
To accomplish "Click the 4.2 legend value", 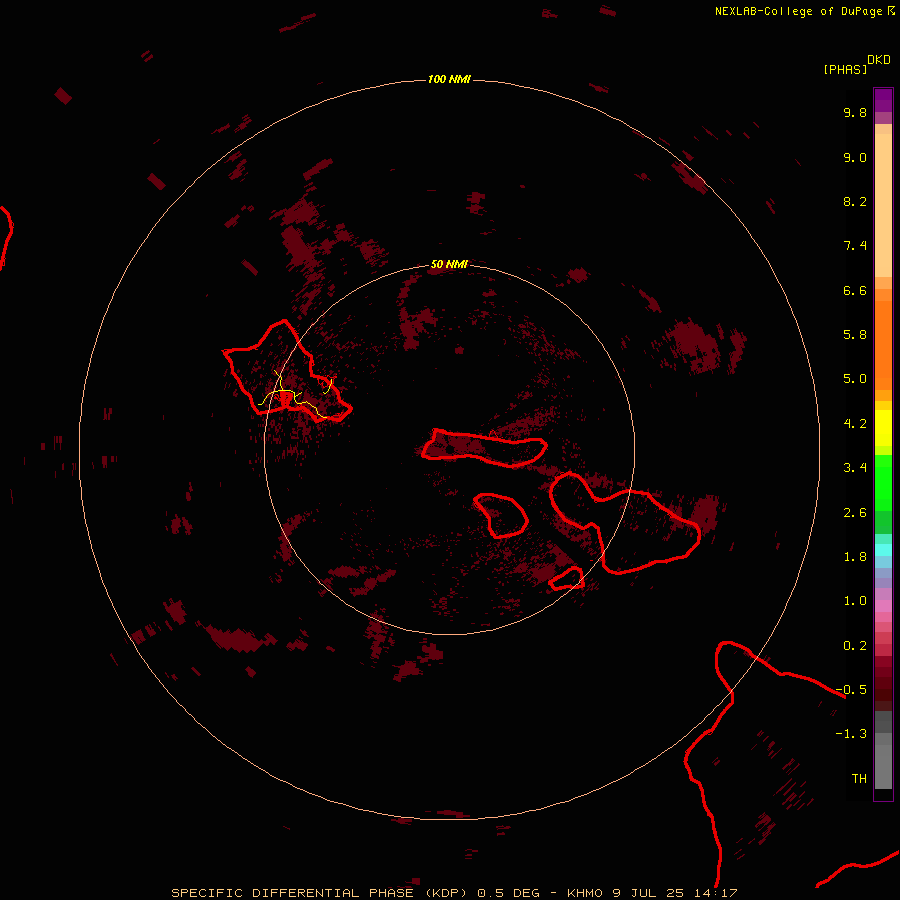I will pyautogui.click(x=855, y=424).
